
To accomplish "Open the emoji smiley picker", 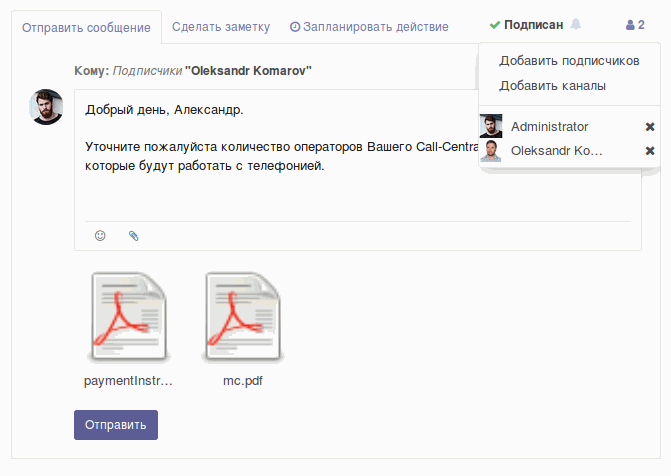I will [100, 236].
